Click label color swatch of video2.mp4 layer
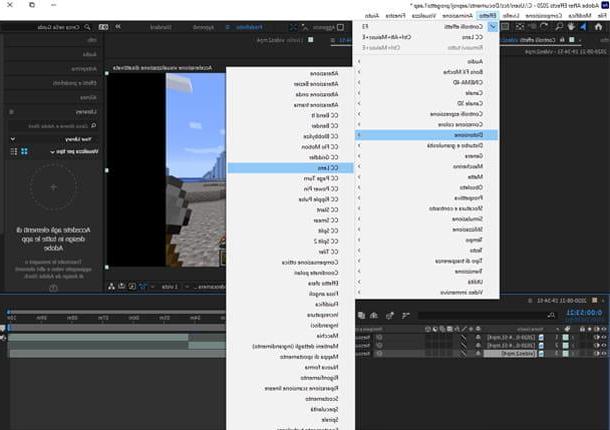The height and width of the screenshot is (430, 610). click(565, 353)
